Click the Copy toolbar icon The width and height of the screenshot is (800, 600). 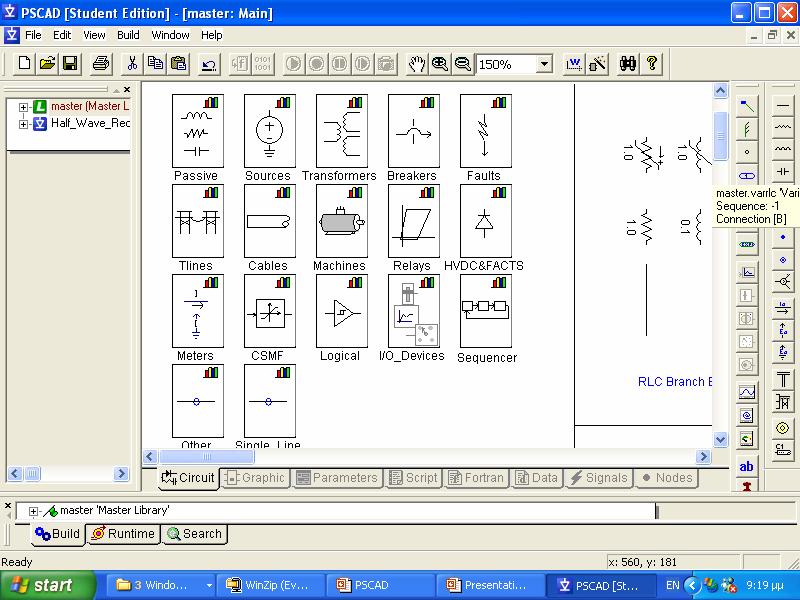(x=155, y=64)
